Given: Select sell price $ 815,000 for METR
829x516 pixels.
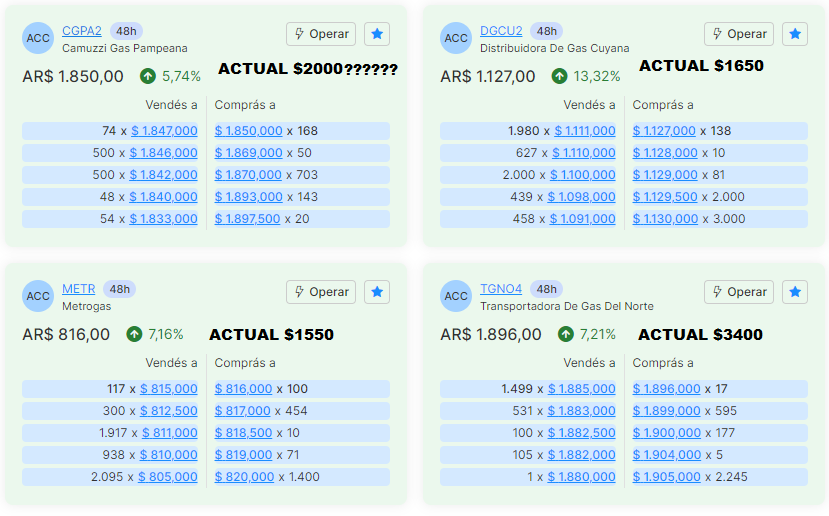Looking at the screenshot, I should pyautogui.click(x=169, y=389).
